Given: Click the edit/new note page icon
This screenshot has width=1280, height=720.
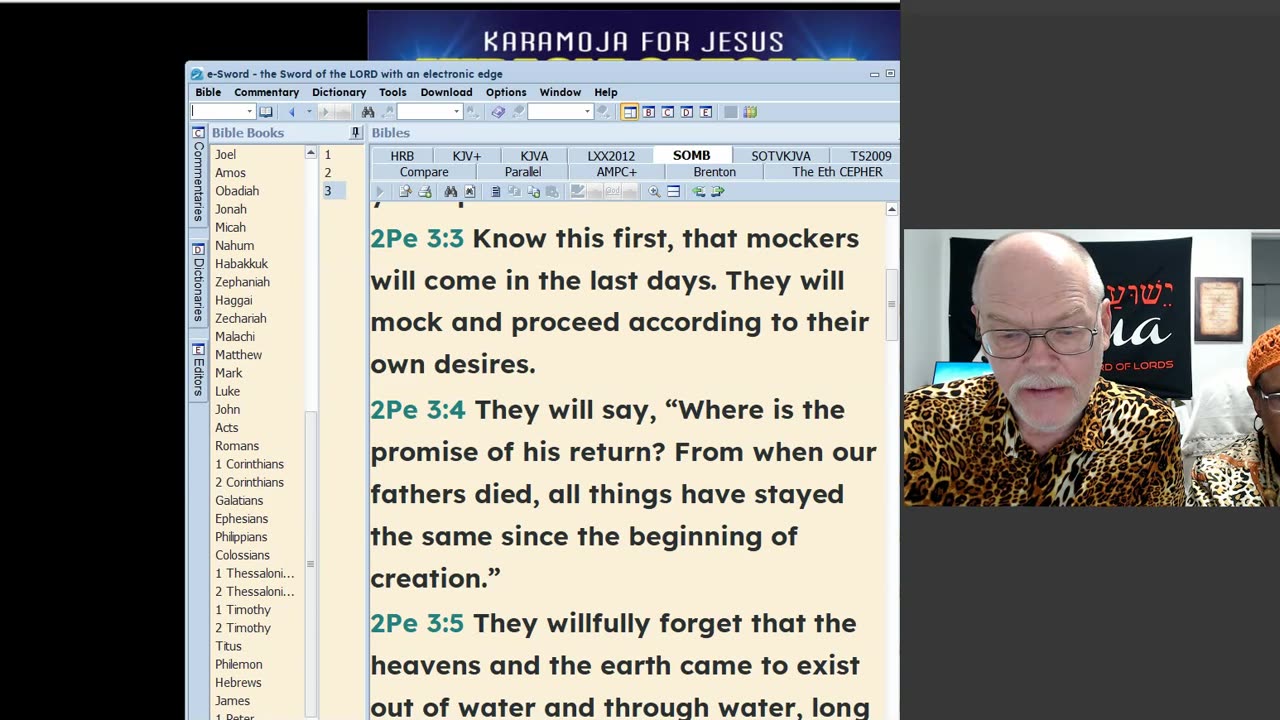Looking at the screenshot, I should [405, 191].
